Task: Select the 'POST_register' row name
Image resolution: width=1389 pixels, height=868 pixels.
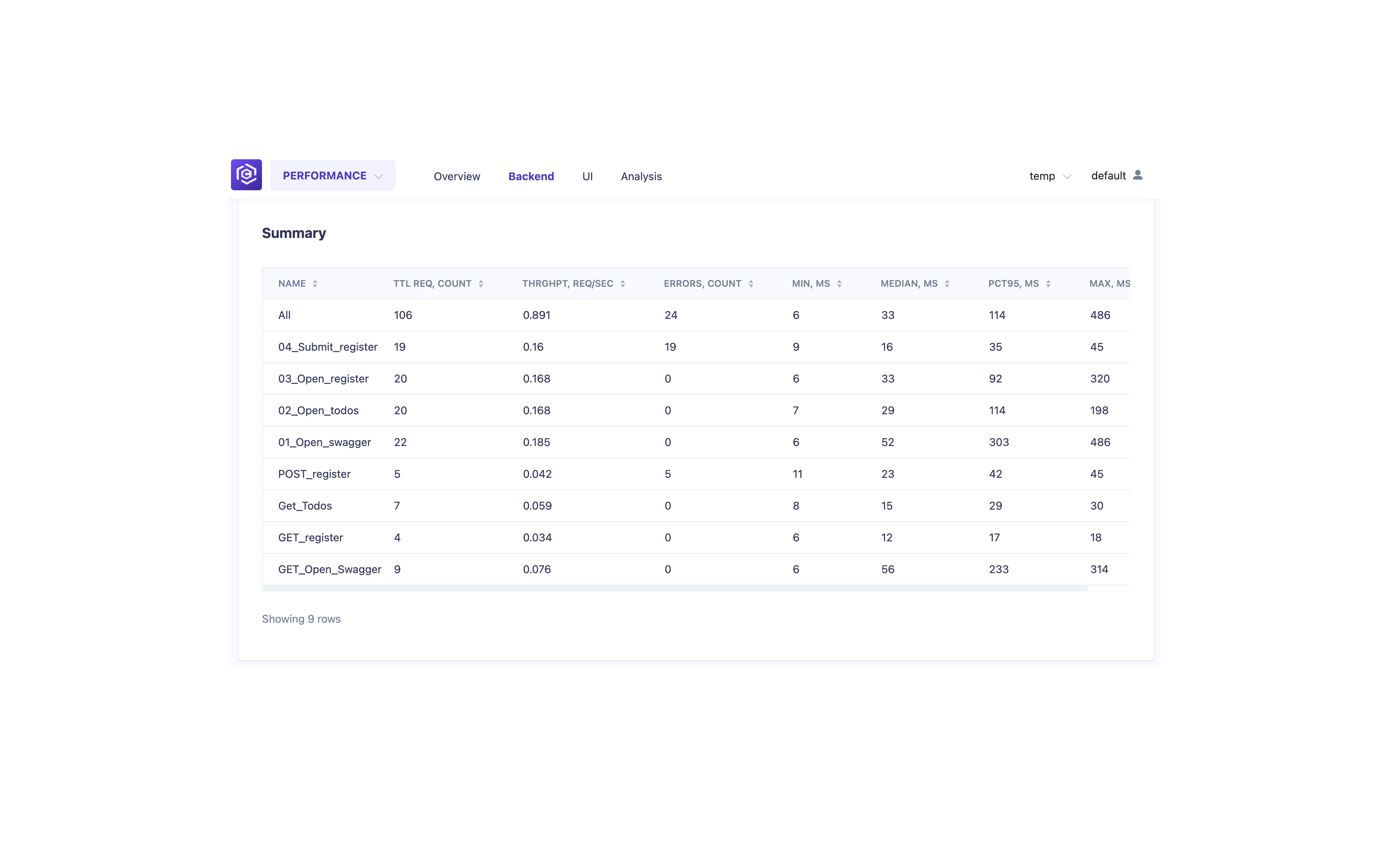Action: [315, 474]
